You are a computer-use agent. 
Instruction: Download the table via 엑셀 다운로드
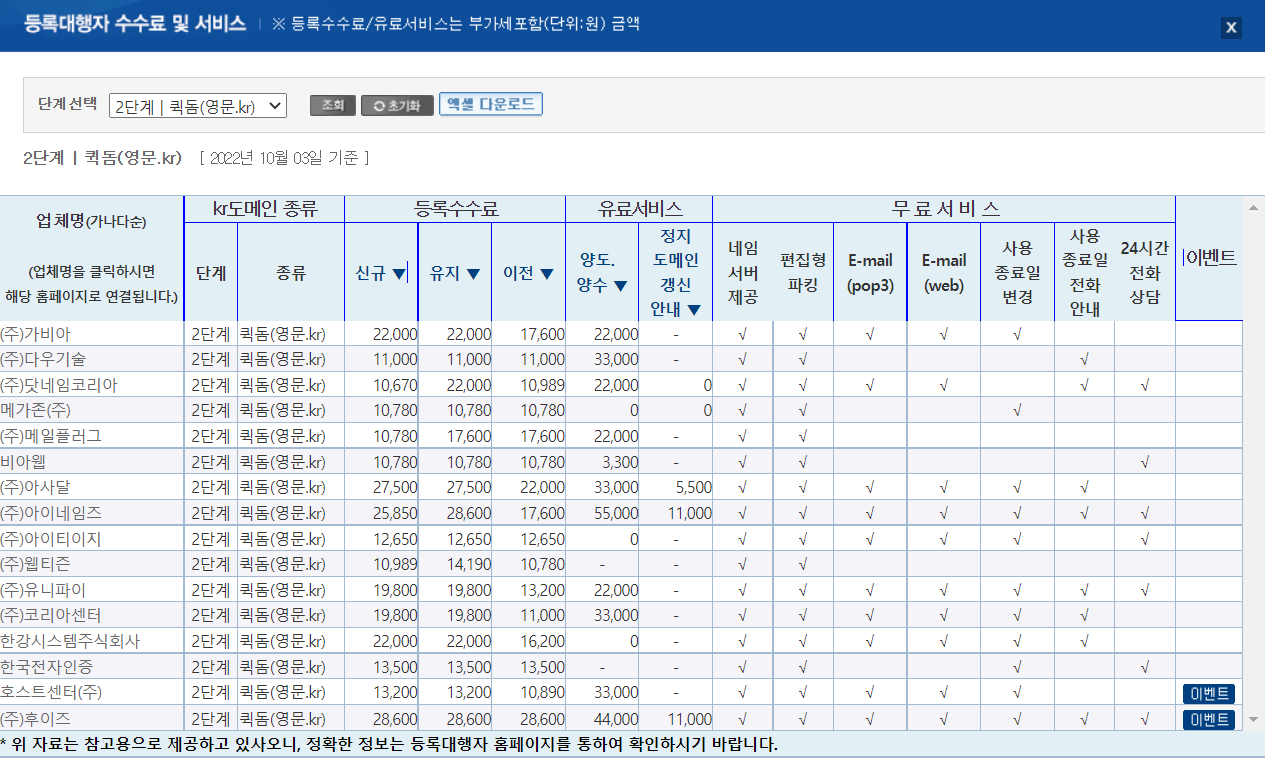coord(491,104)
